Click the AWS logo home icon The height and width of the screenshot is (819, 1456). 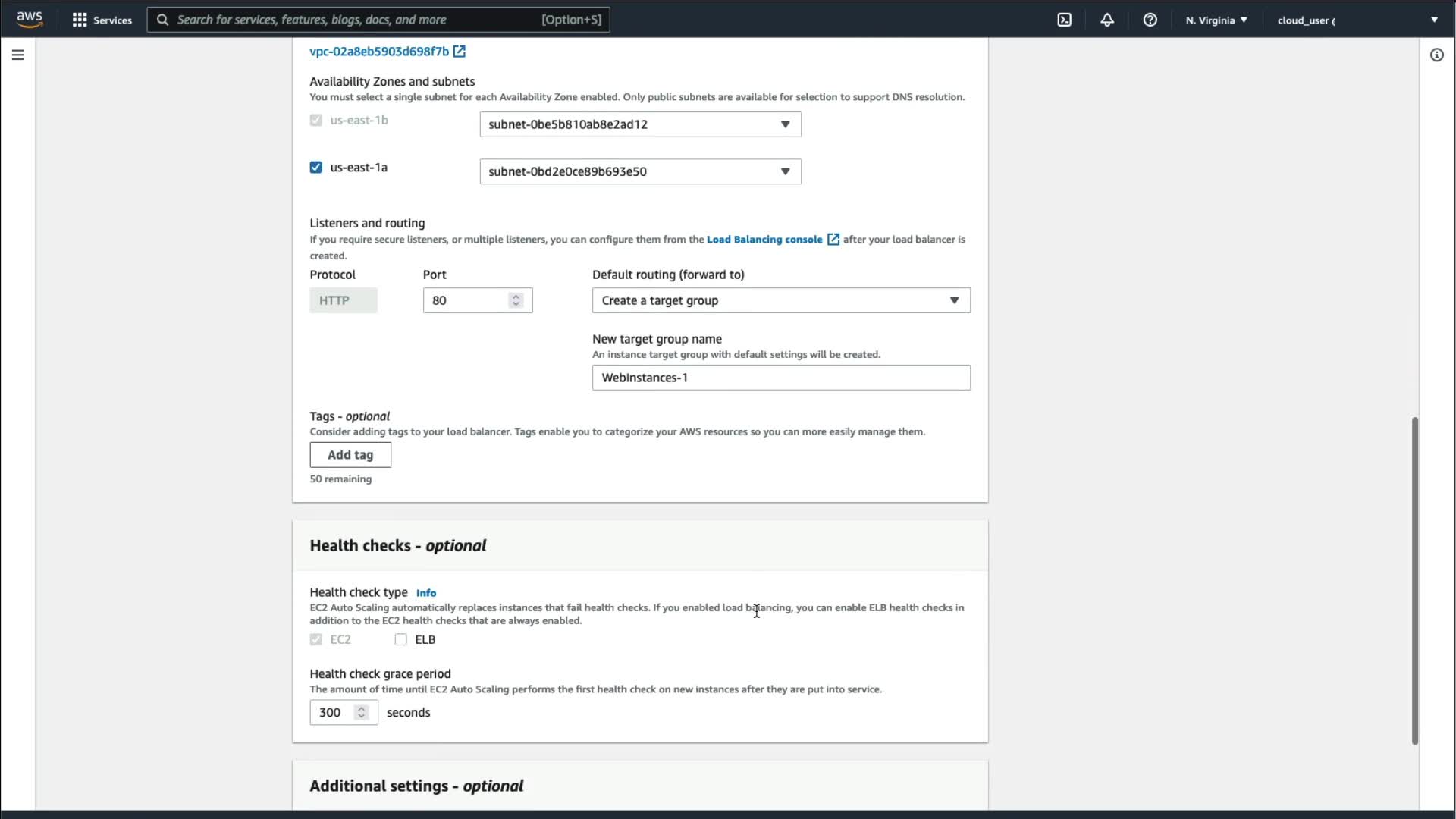click(30, 19)
